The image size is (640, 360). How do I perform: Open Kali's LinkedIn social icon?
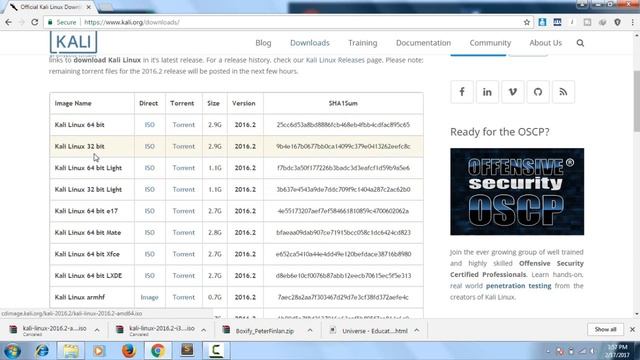[487, 92]
